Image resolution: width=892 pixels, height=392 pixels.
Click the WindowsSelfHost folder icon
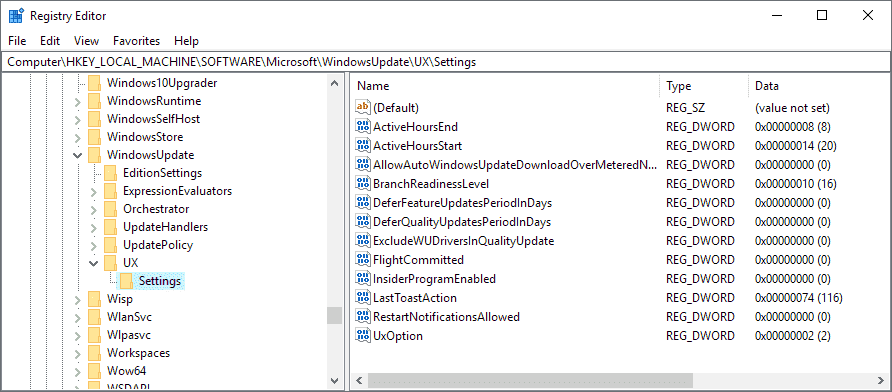tap(94, 119)
